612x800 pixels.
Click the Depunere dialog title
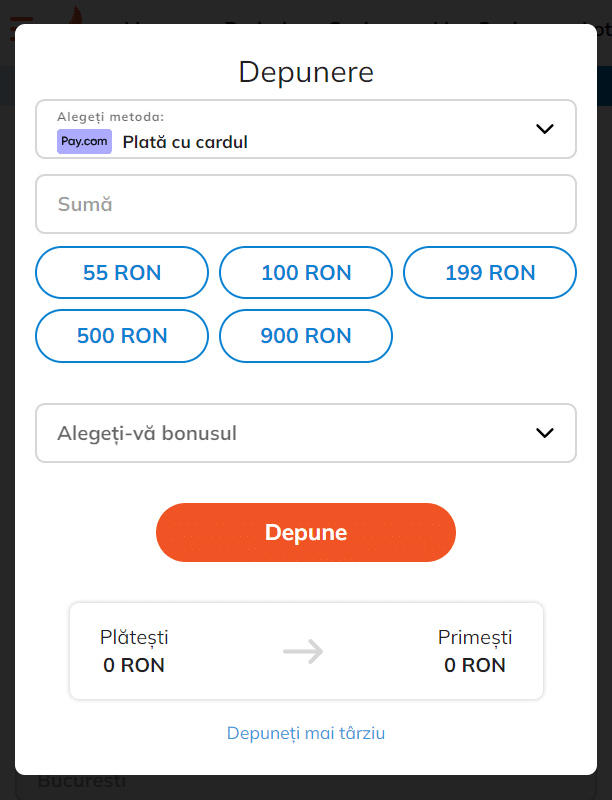pyautogui.click(x=306, y=72)
